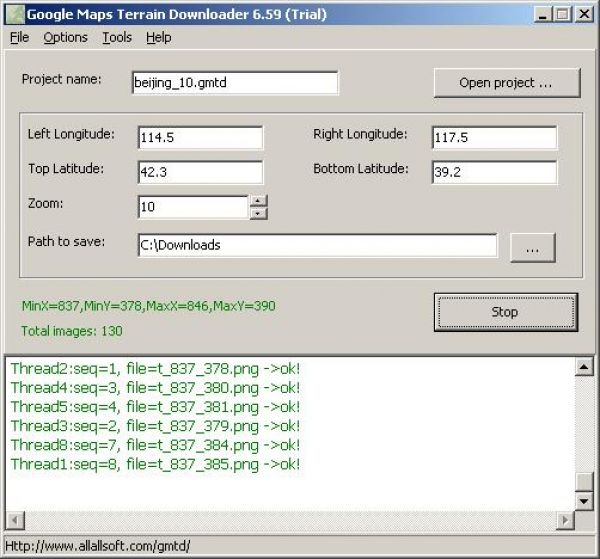Click the MinX=837 tile range text
This screenshot has width=600, height=559.
[x=148, y=306]
